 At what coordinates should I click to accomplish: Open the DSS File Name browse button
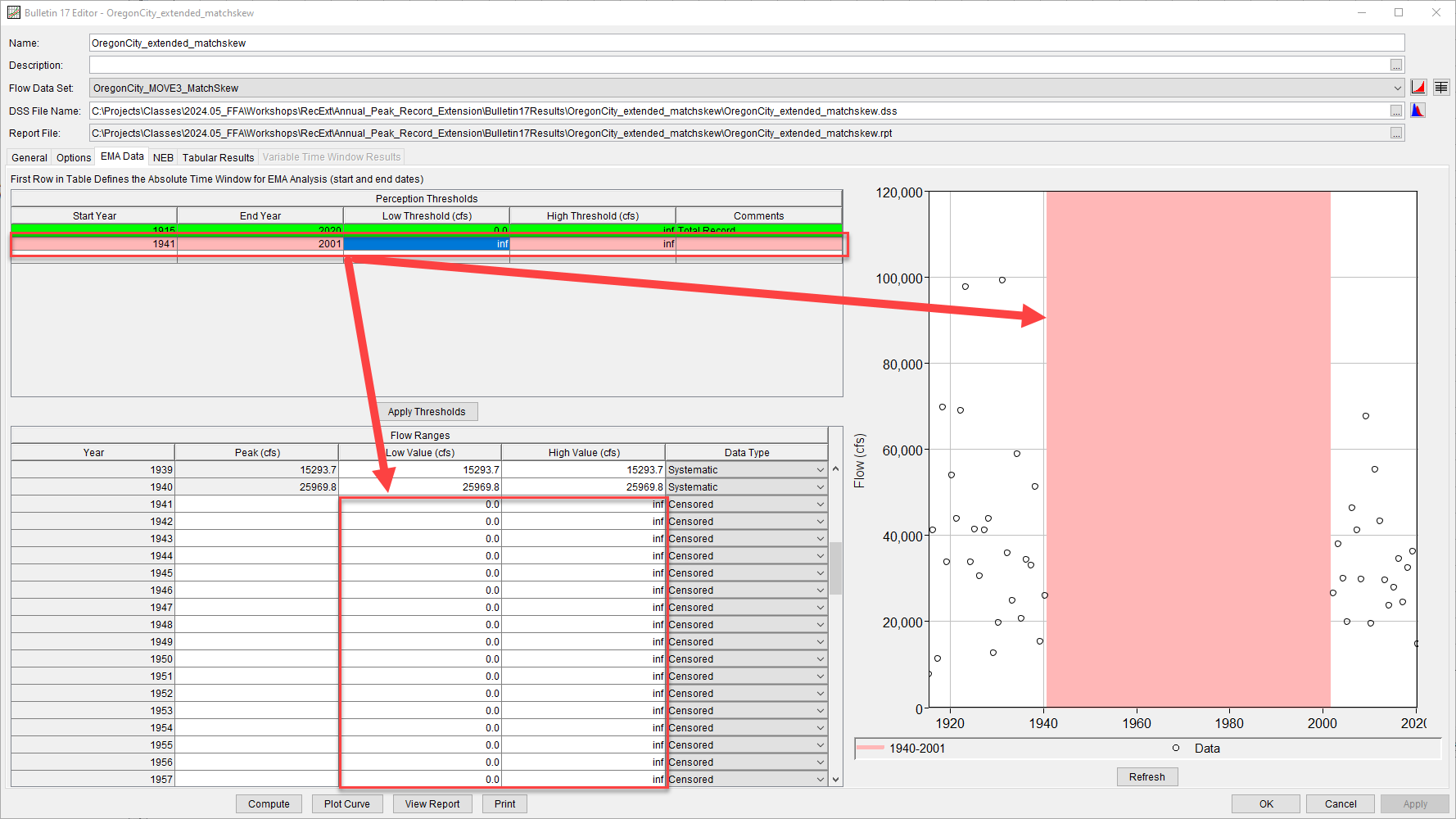1396,111
